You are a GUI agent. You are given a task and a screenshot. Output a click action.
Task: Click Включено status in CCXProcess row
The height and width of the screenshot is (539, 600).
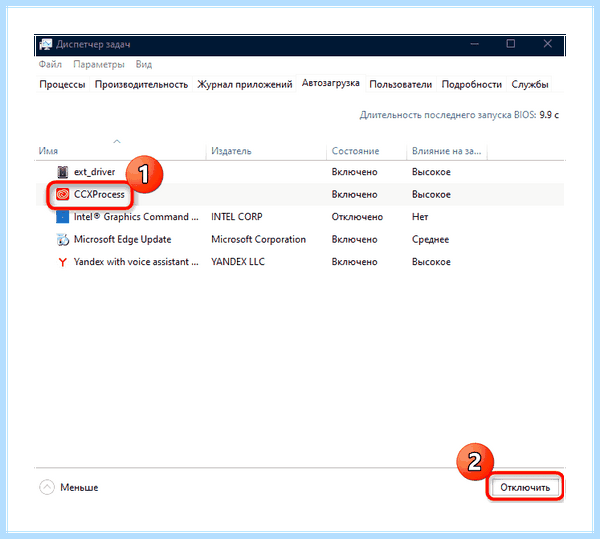354,194
